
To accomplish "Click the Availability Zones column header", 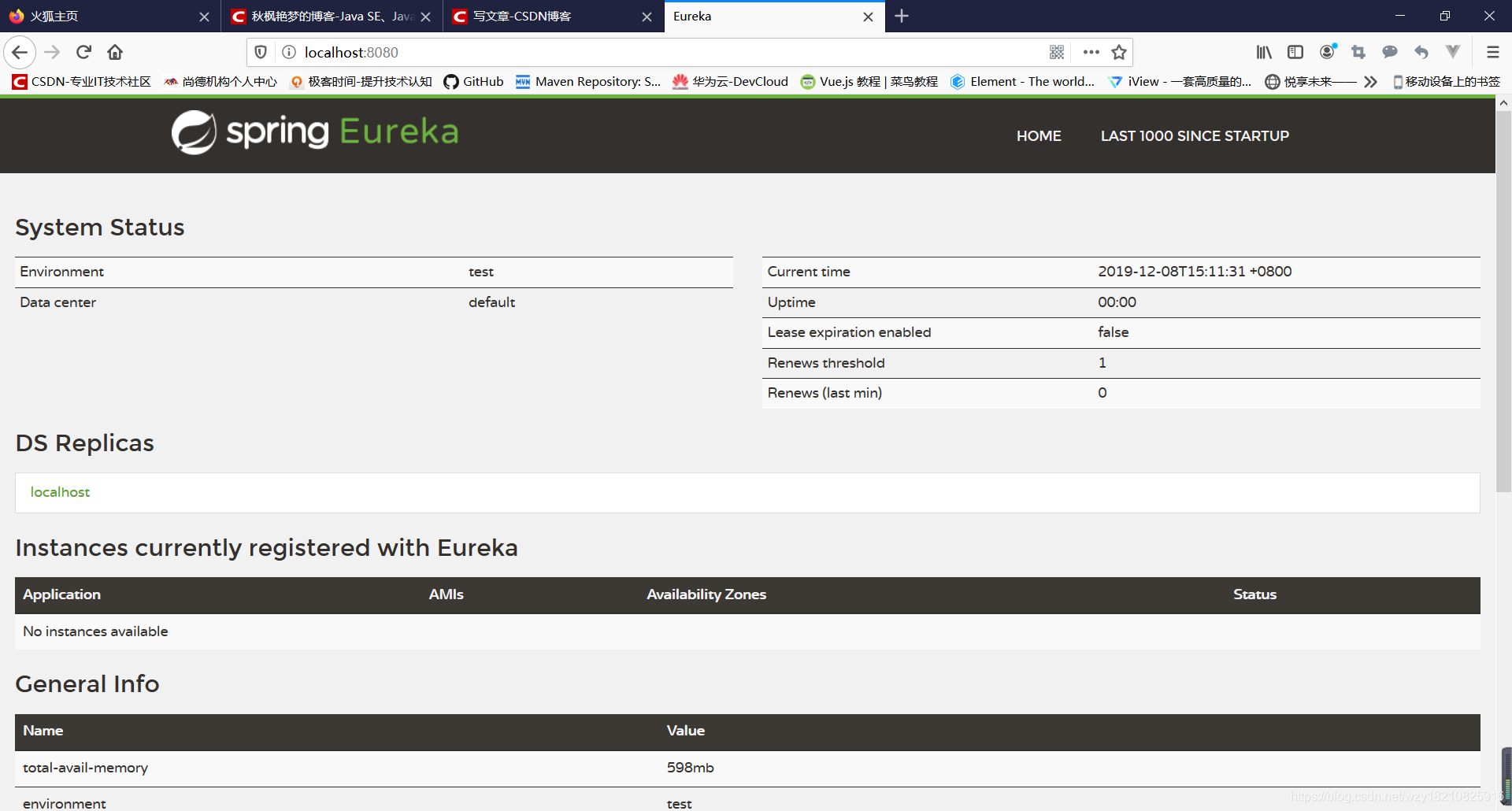I will (x=706, y=594).
